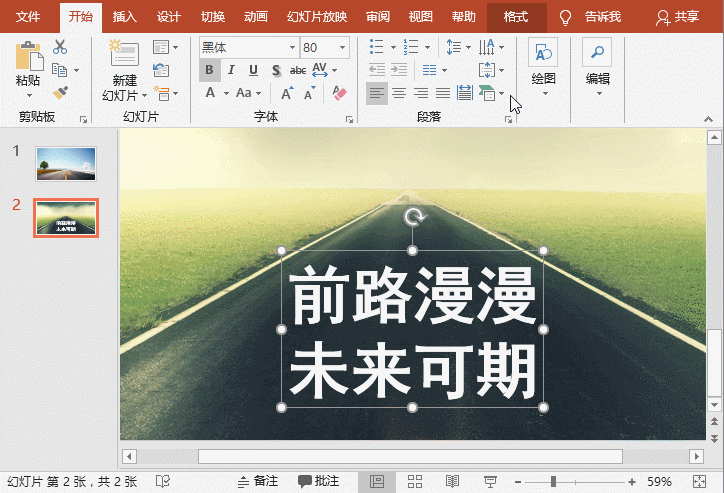Image resolution: width=724 pixels, height=493 pixels.
Task: Open the Drawing tools icon
Action: click(543, 52)
